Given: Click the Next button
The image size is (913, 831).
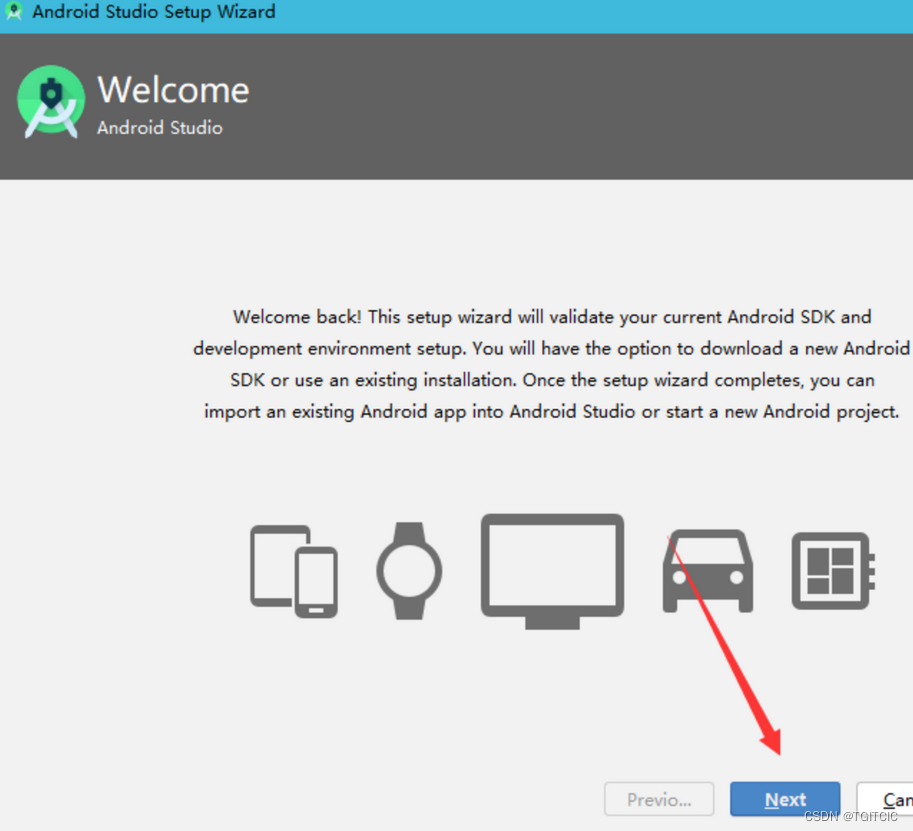Looking at the screenshot, I should click(x=784, y=799).
